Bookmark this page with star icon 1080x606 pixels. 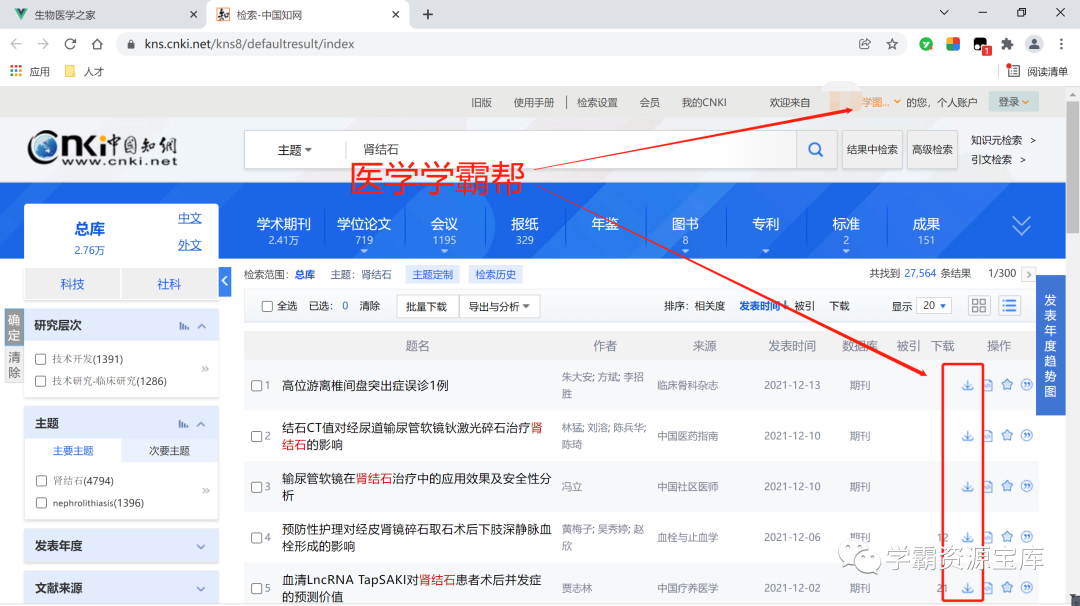tap(892, 44)
